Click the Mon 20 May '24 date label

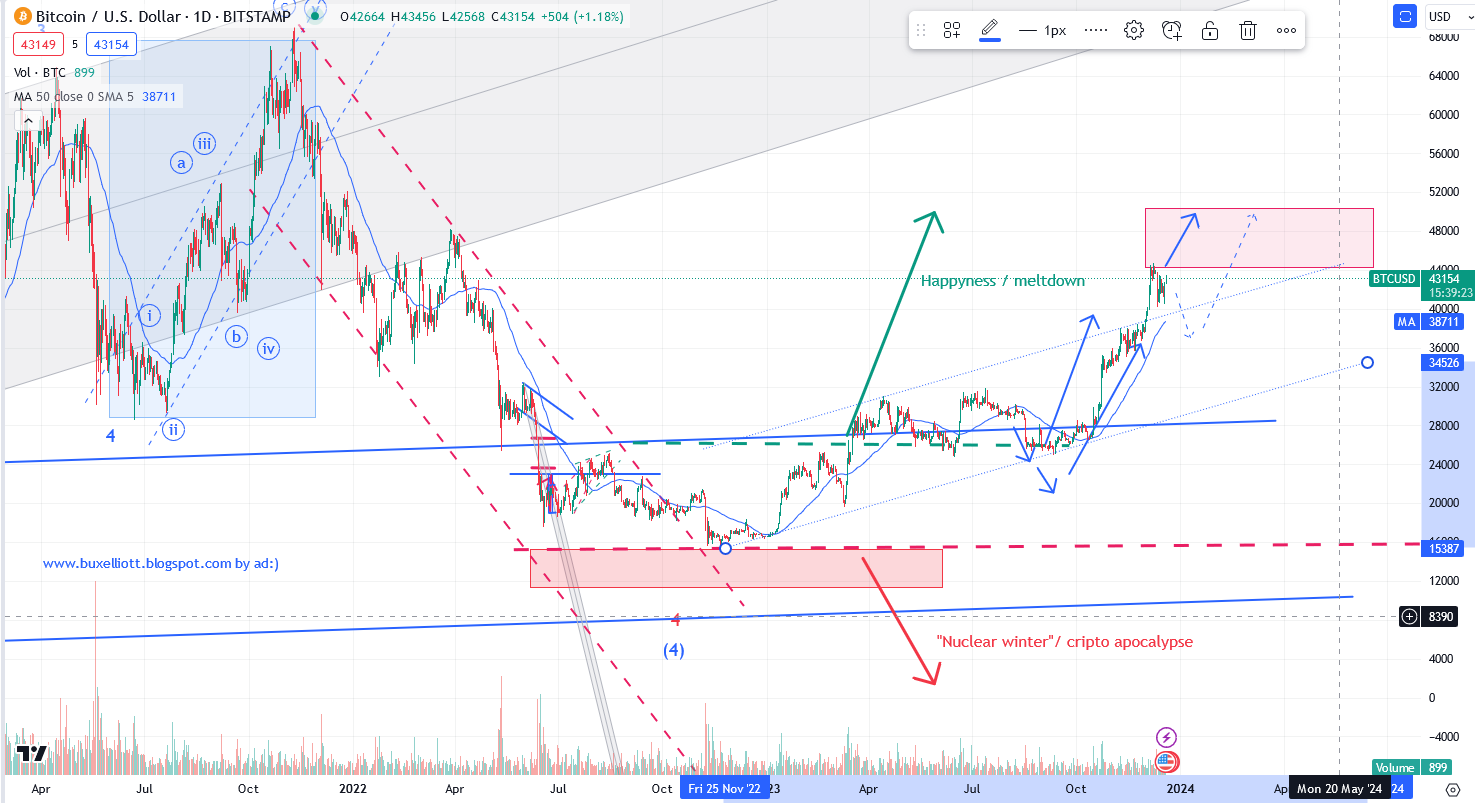coord(1340,789)
